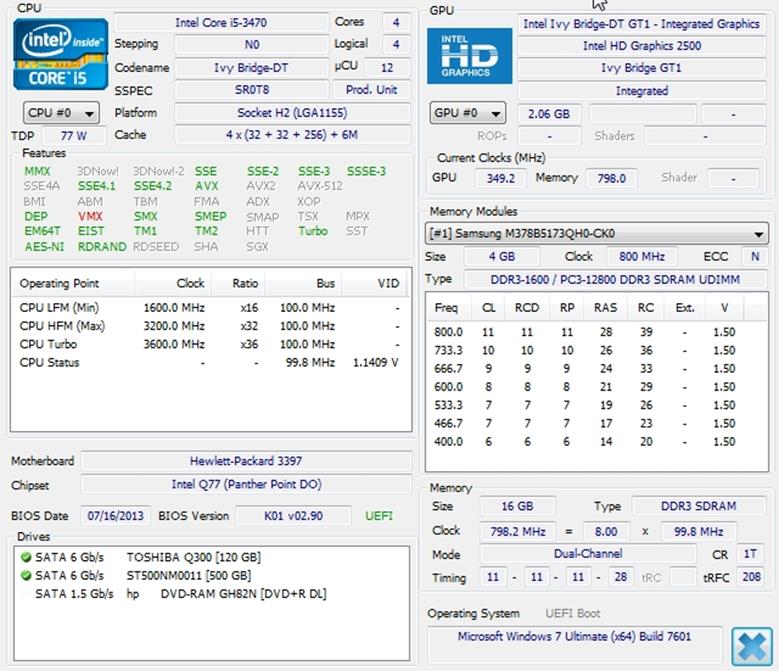779x671 pixels.
Task: Click the red VMX feature label
Action: 90,217
